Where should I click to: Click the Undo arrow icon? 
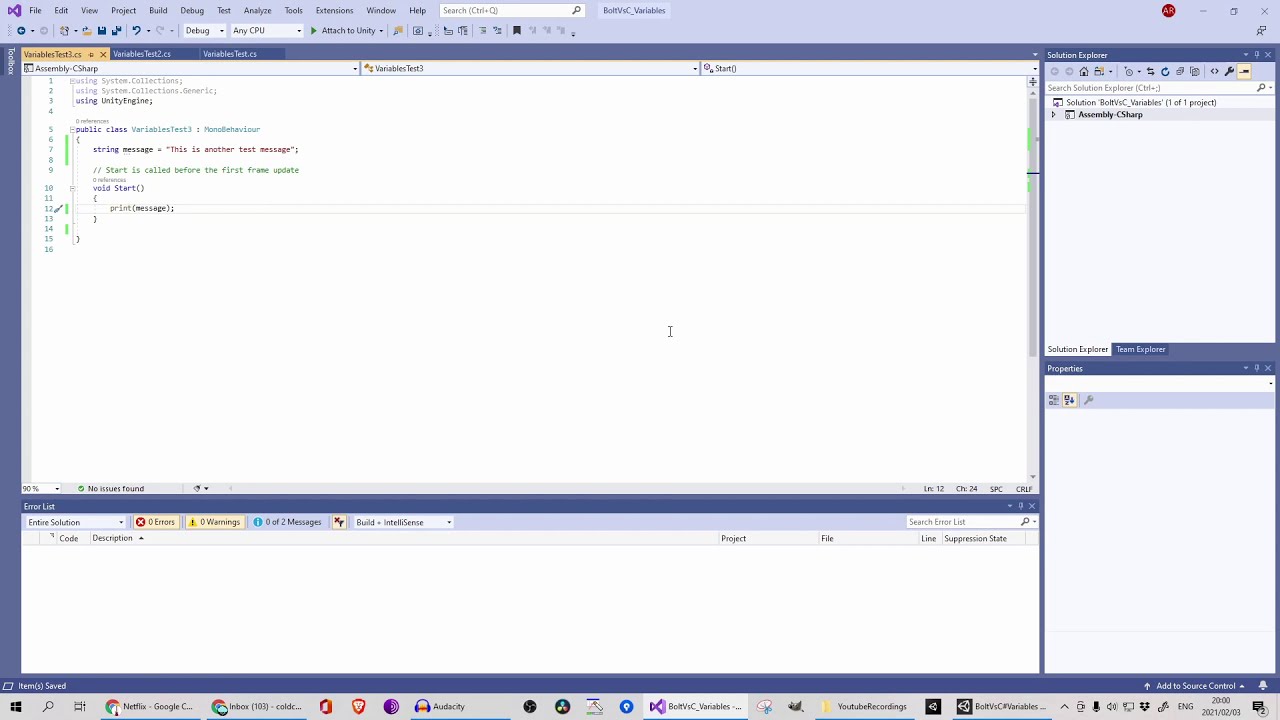click(136, 31)
